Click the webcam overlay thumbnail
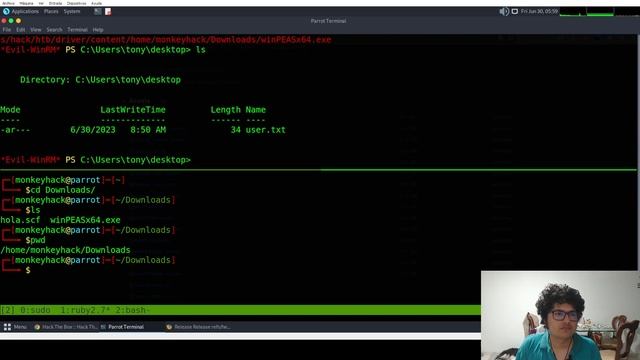The width and height of the screenshot is (640, 360). 560,316
